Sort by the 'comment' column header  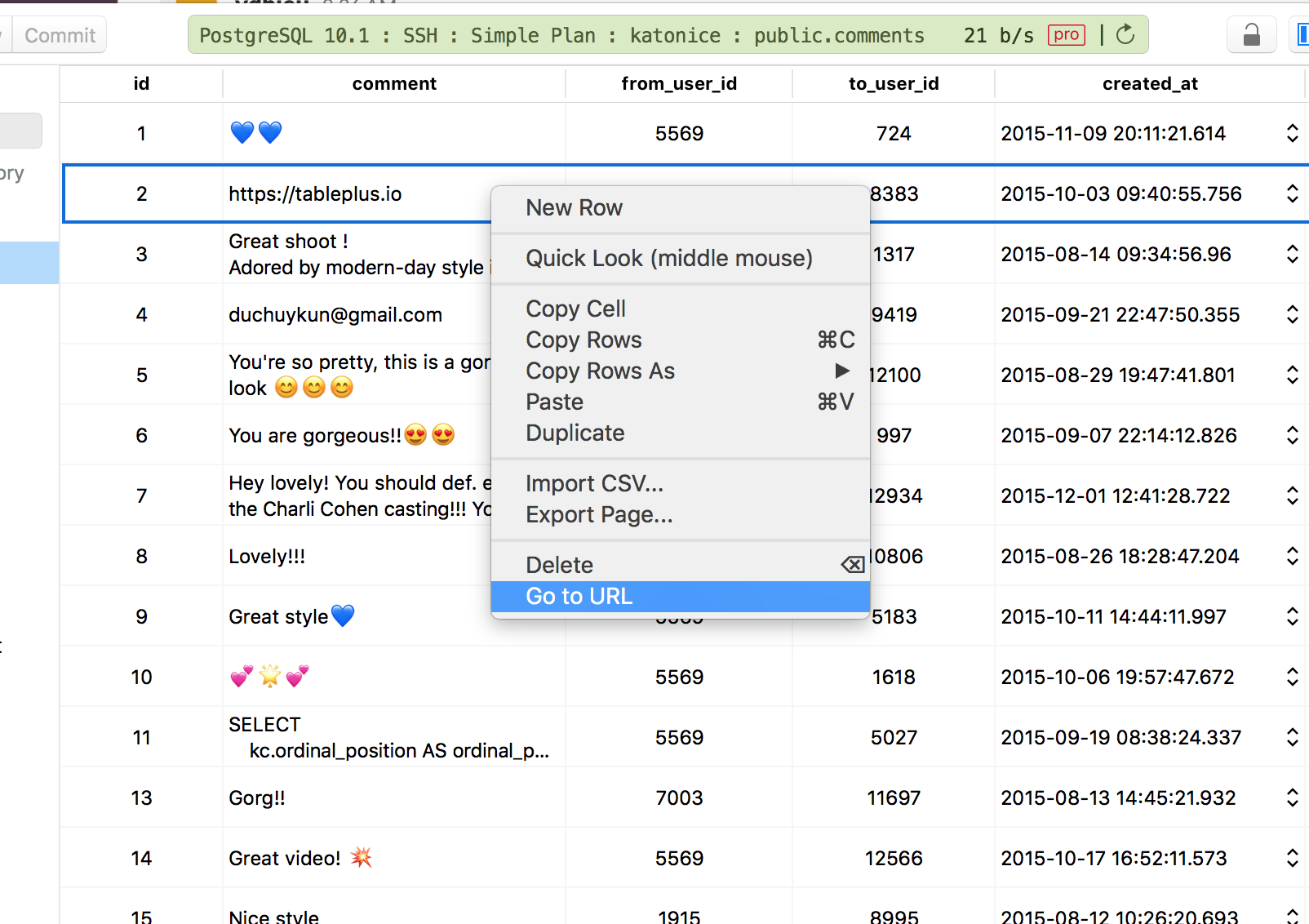point(394,83)
